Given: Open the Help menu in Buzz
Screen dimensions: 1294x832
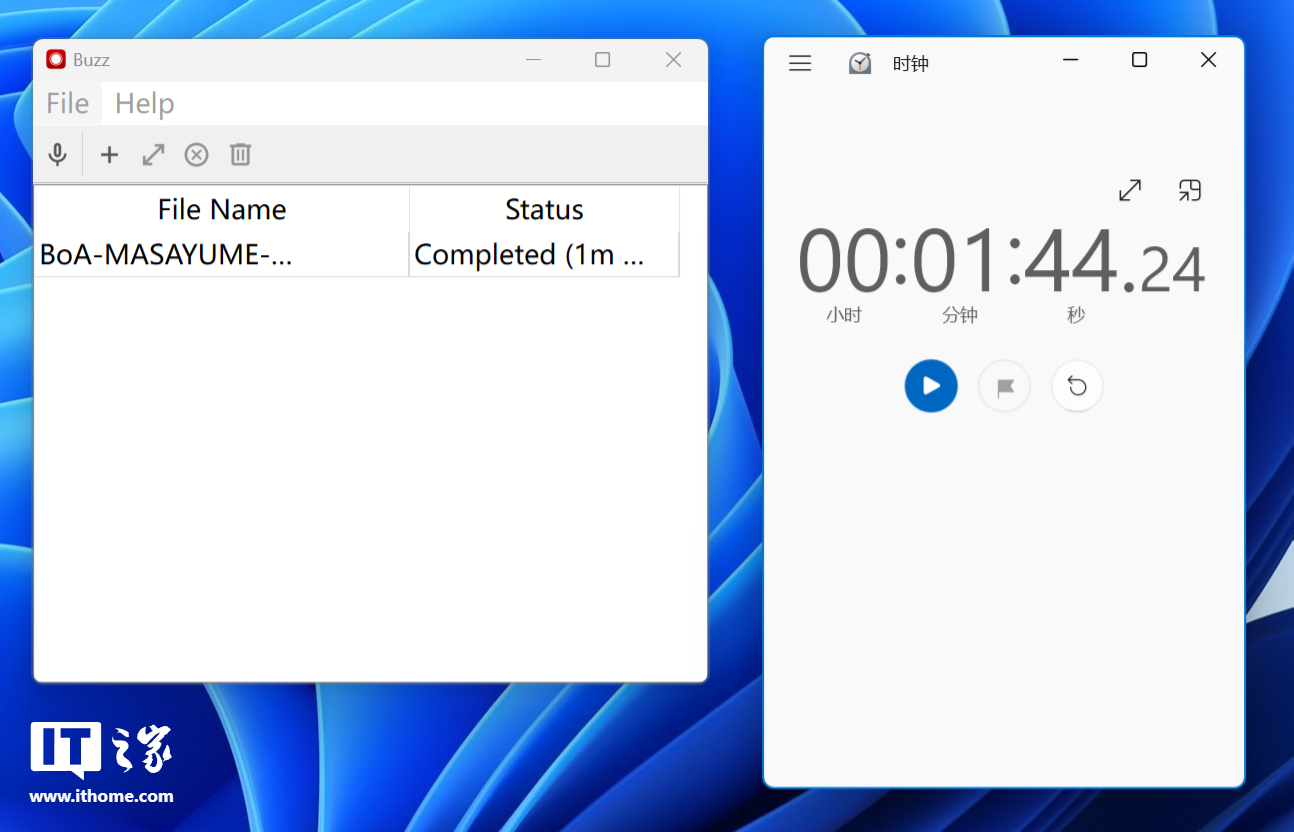Looking at the screenshot, I should click(x=145, y=104).
